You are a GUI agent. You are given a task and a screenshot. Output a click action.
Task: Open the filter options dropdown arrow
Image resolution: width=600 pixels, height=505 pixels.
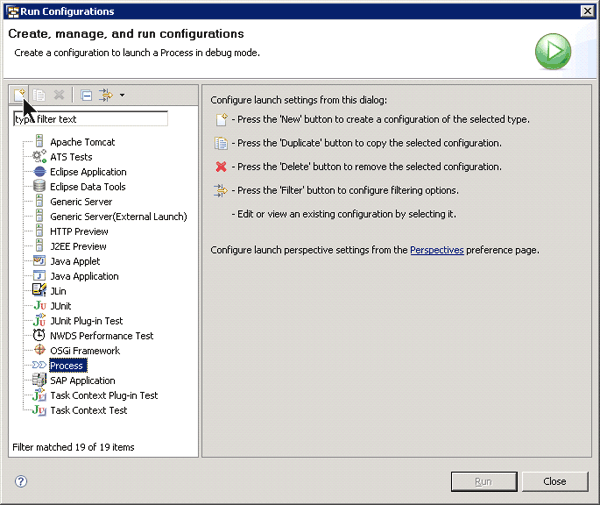[122, 95]
